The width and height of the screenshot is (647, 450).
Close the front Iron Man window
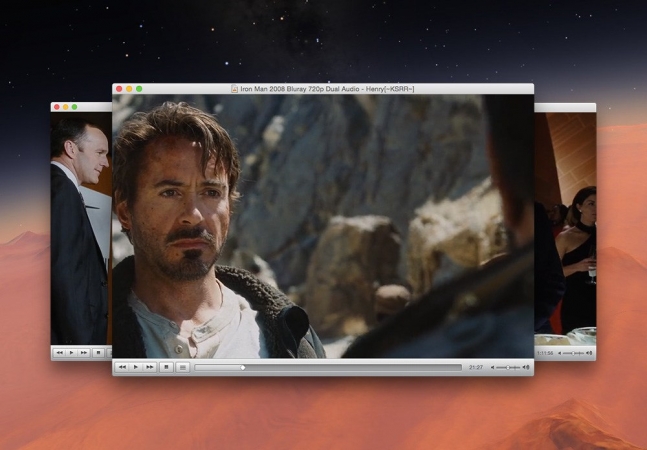(119, 89)
